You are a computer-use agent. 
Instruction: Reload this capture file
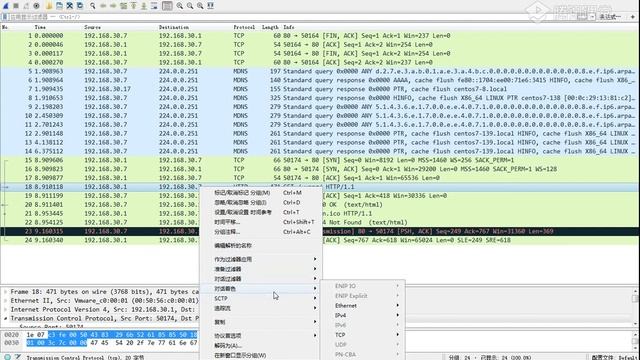pos(80,6)
